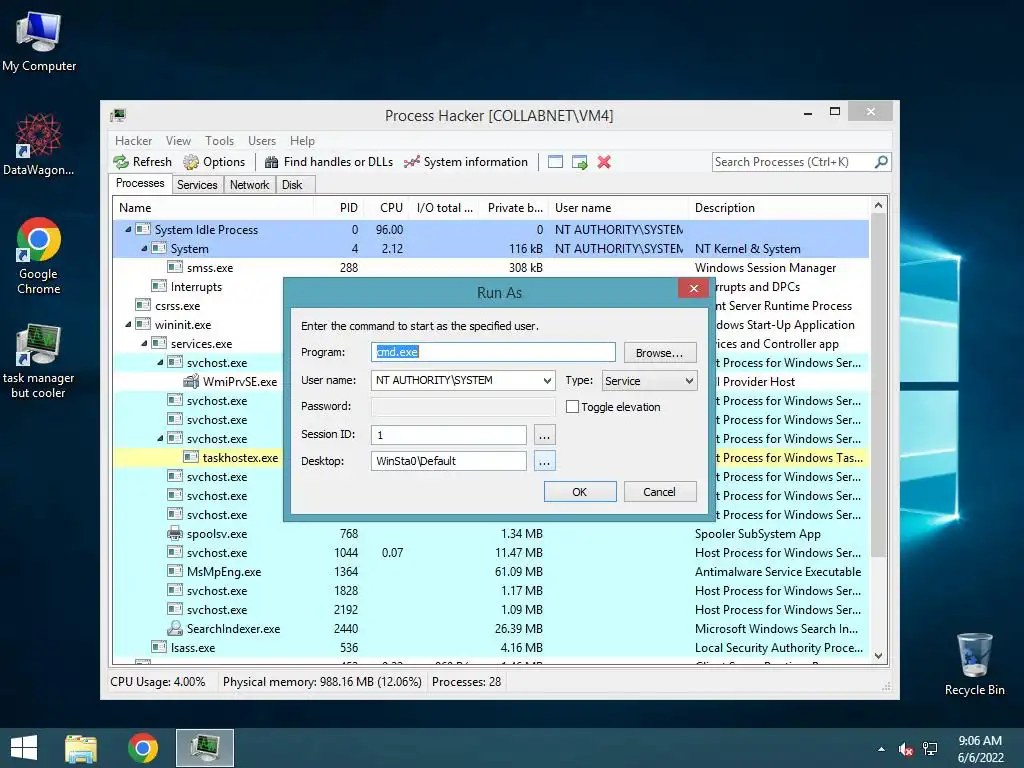Image resolution: width=1024 pixels, height=768 pixels.
Task: Open the Users menu
Action: pyautogui.click(x=262, y=140)
